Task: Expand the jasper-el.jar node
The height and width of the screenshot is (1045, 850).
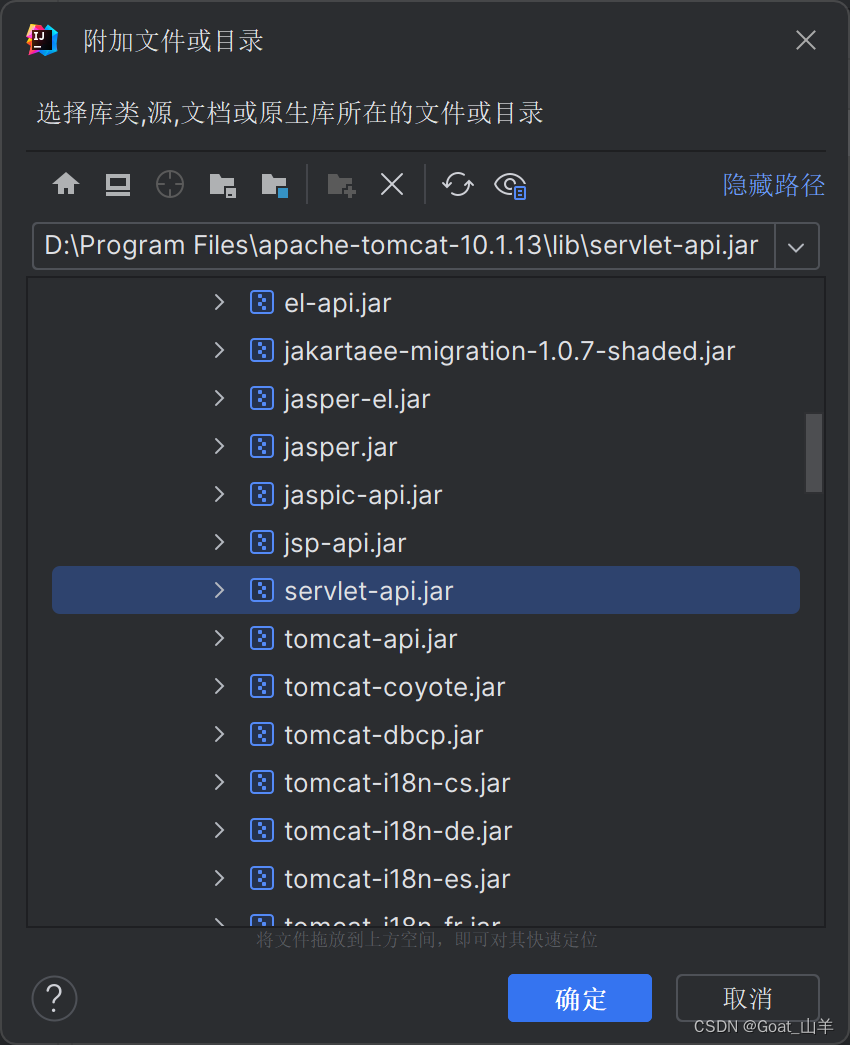Action: 219,399
